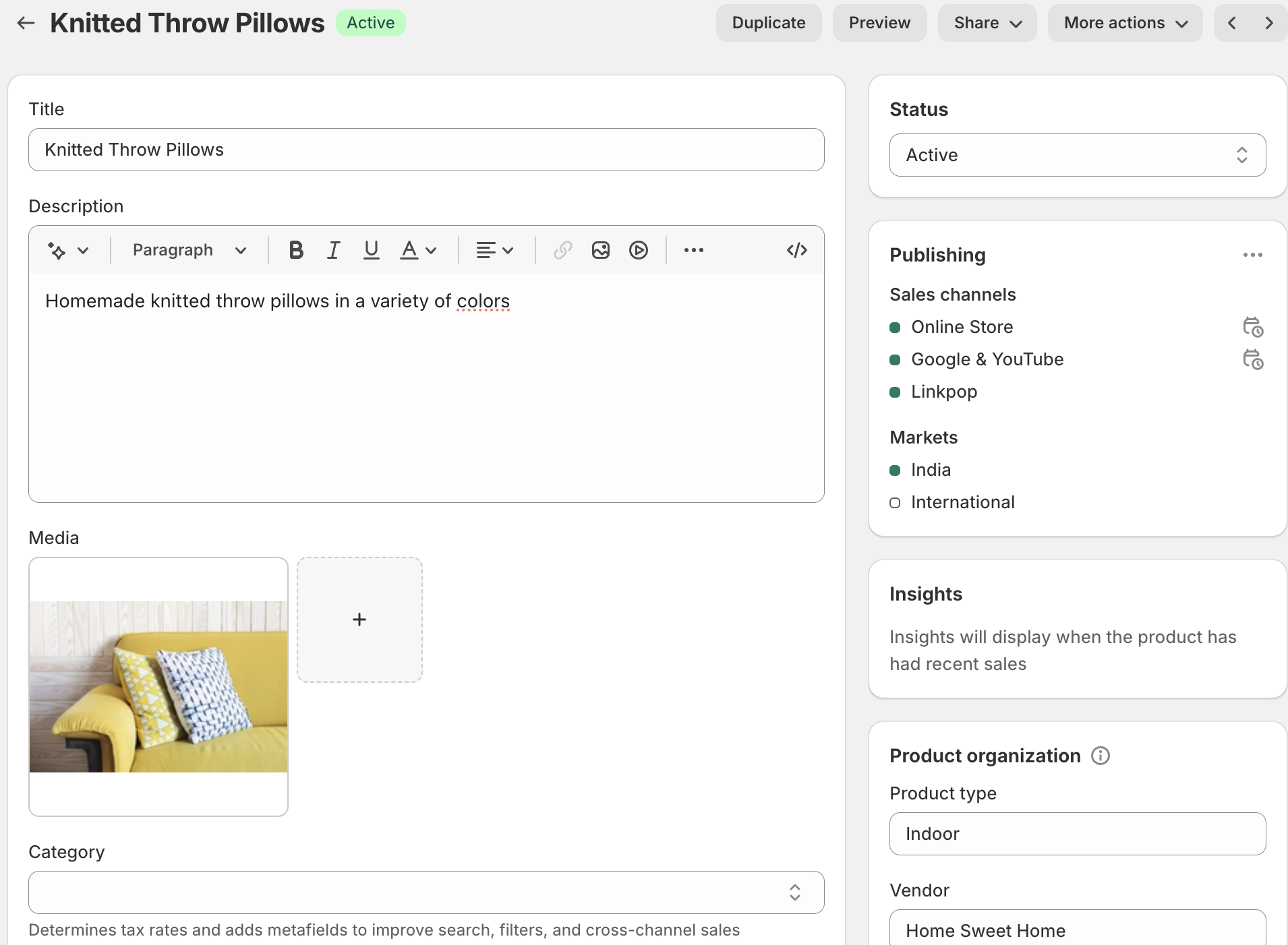Open the AI magic text generator icon
The image size is (1288, 945).
(x=57, y=251)
